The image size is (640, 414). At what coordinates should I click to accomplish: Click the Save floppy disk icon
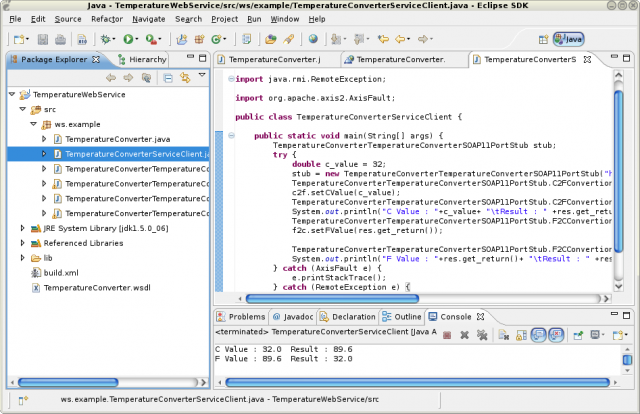pyautogui.click(x=42, y=39)
